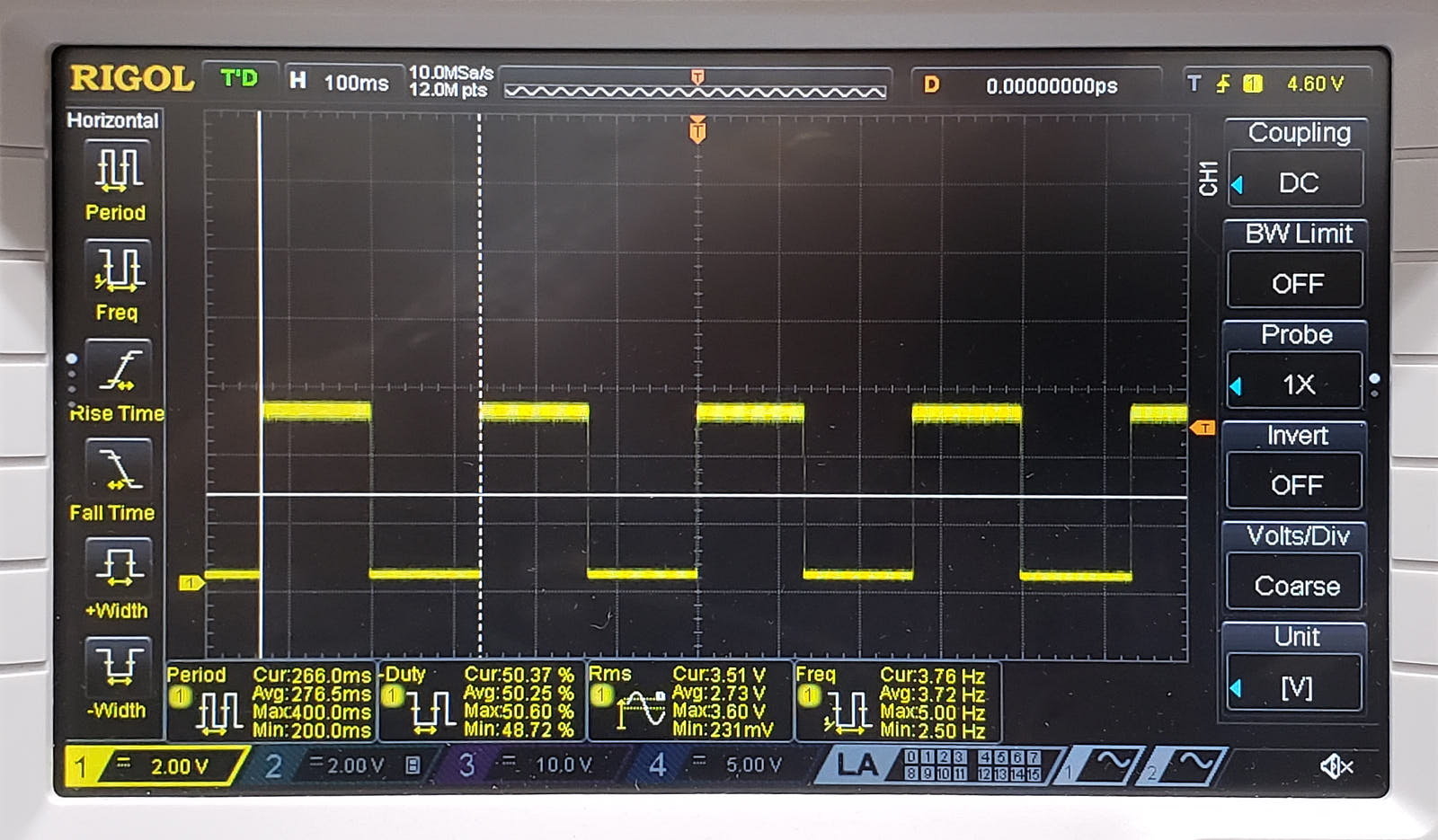Click the muted speaker icon
The height and width of the screenshot is (840, 1438).
[1336, 766]
